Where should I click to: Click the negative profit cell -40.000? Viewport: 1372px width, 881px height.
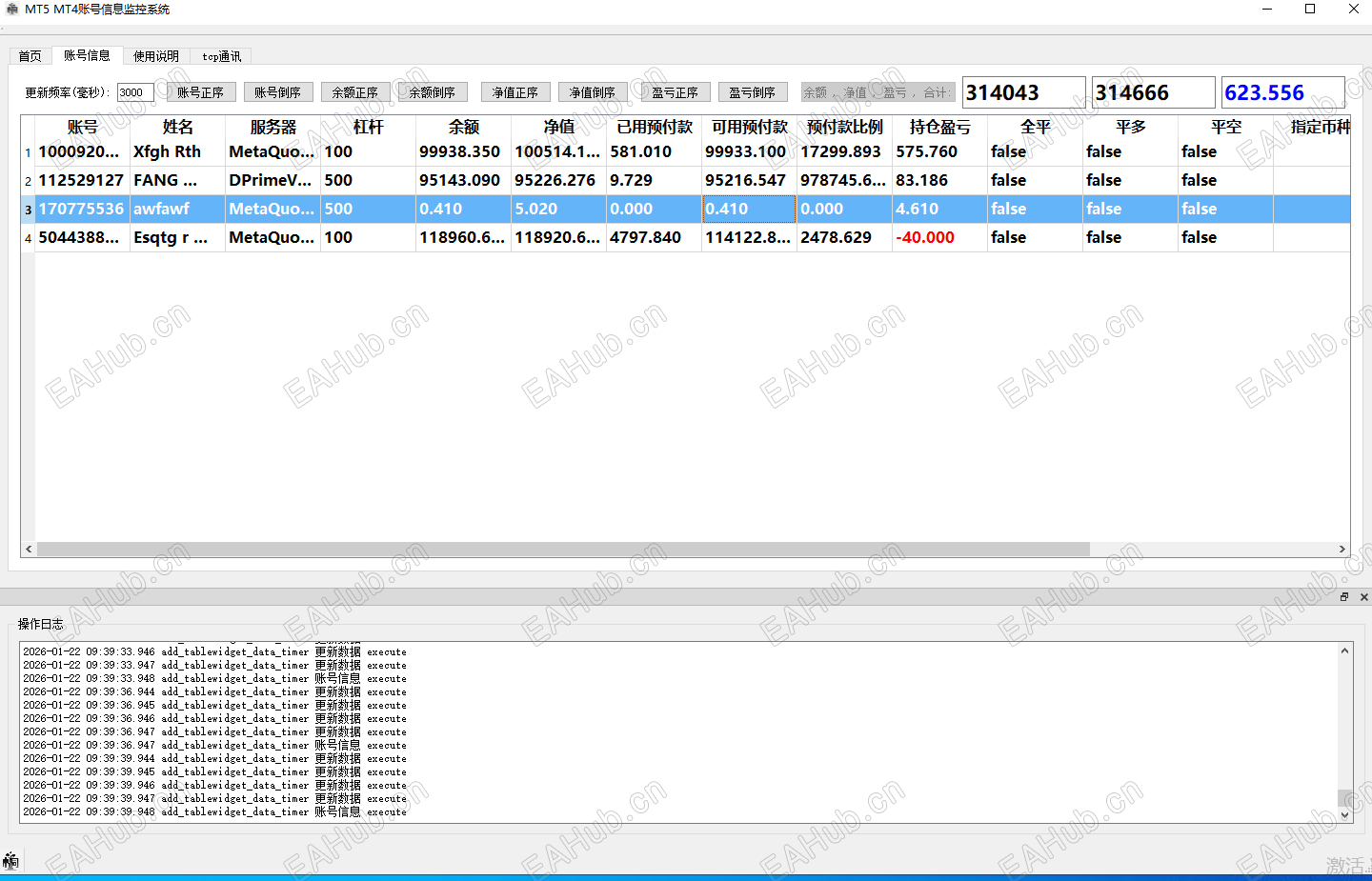point(940,238)
